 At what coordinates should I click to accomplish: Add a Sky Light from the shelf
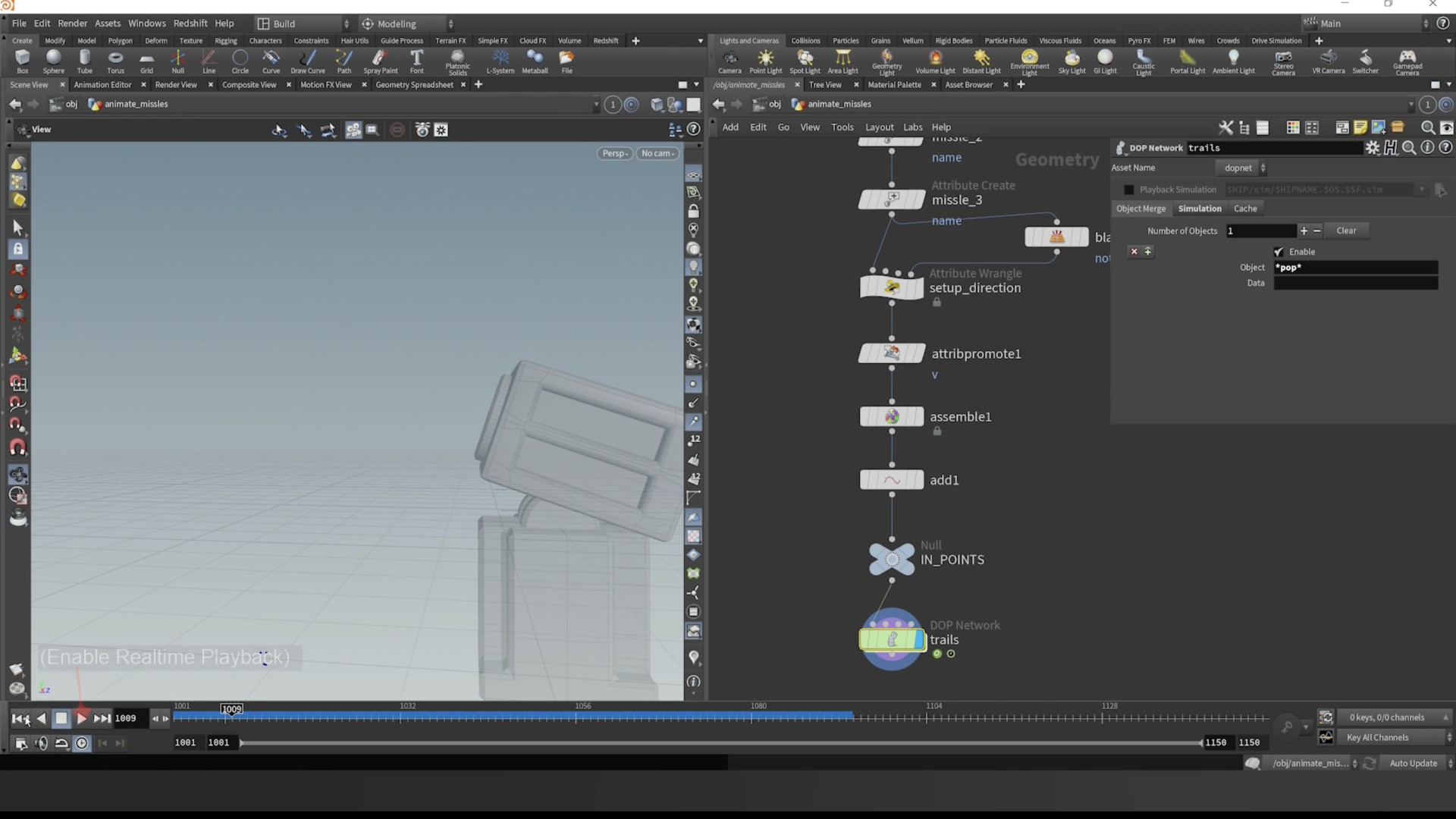click(1072, 62)
